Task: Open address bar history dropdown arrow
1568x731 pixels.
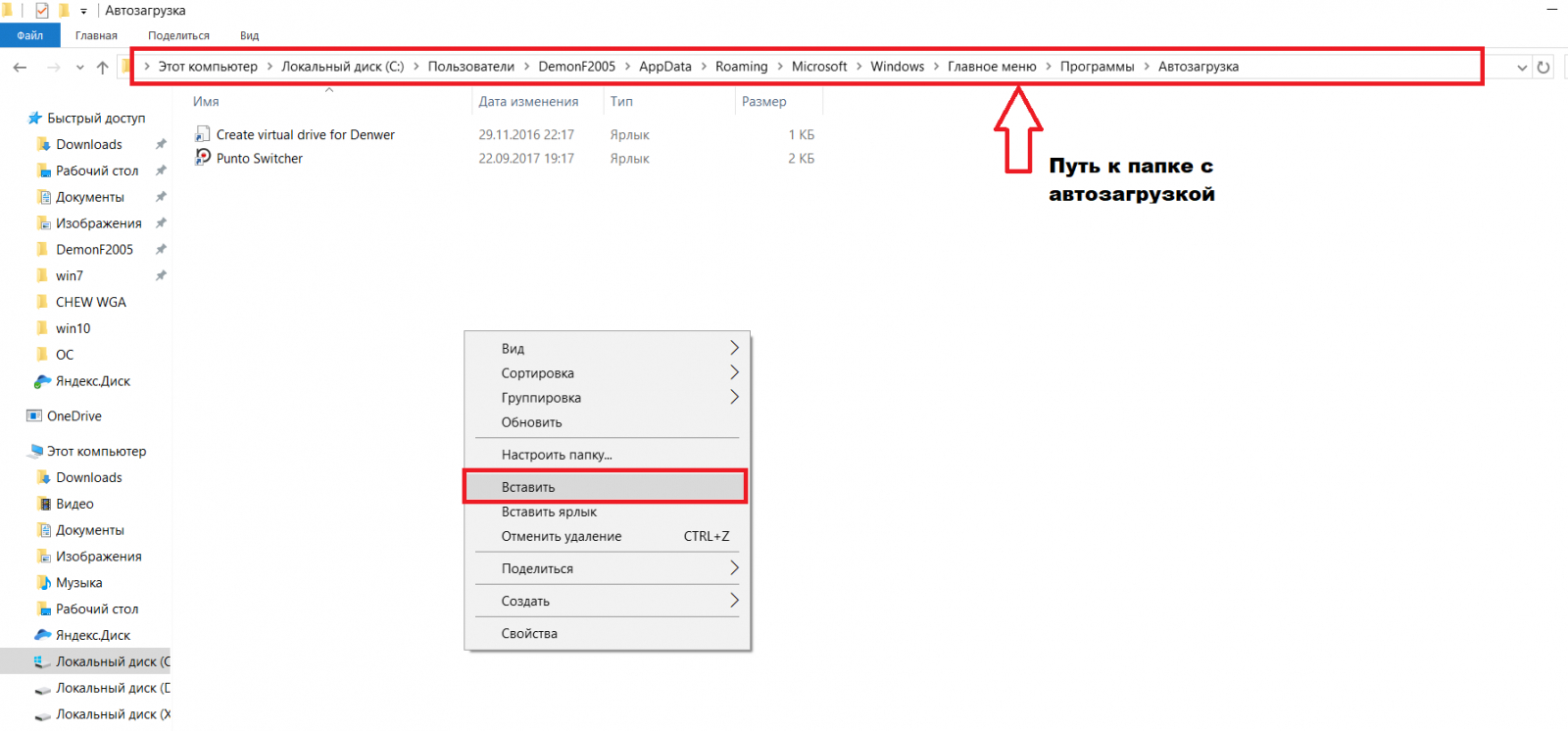Action: click(1522, 67)
